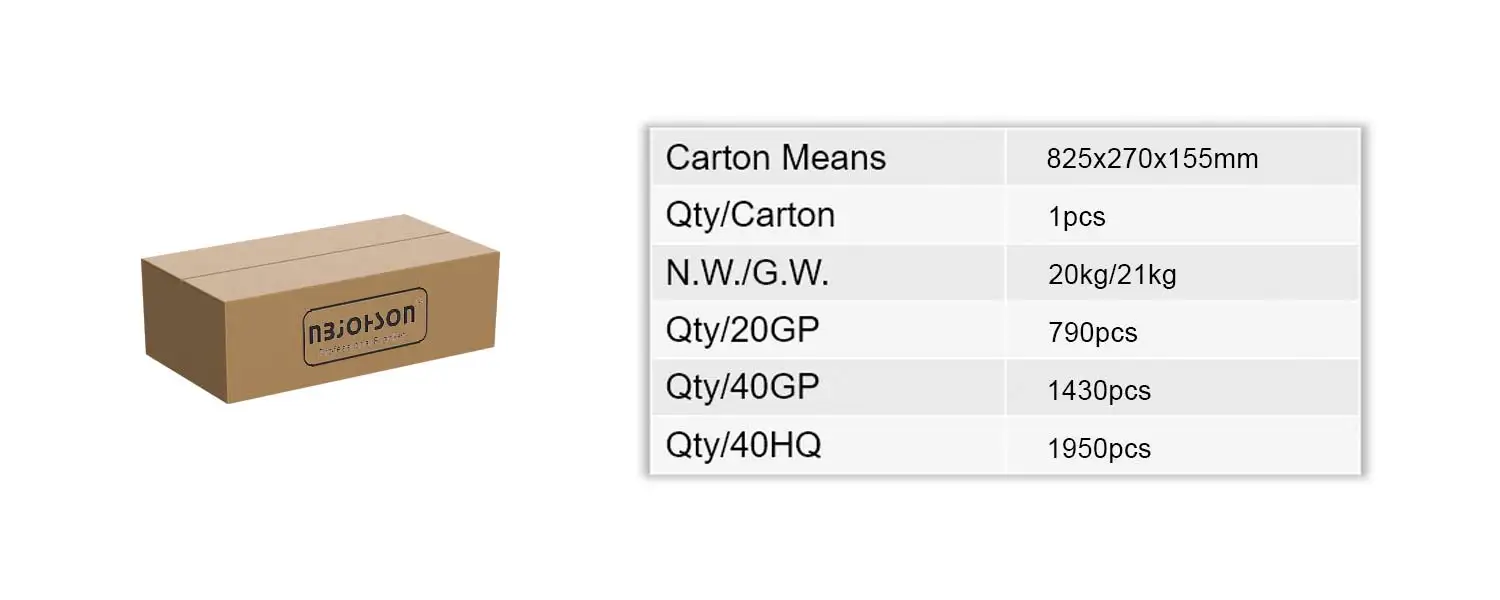This screenshot has width=1500, height=600.
Task: Click the 1950pcs value cell
Action: coord(1099,448)
